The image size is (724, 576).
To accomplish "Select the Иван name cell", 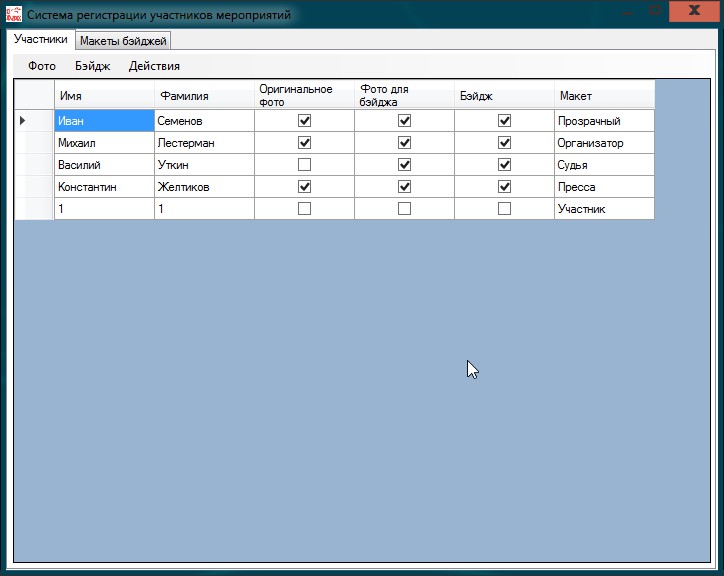I will click(104, 121).
